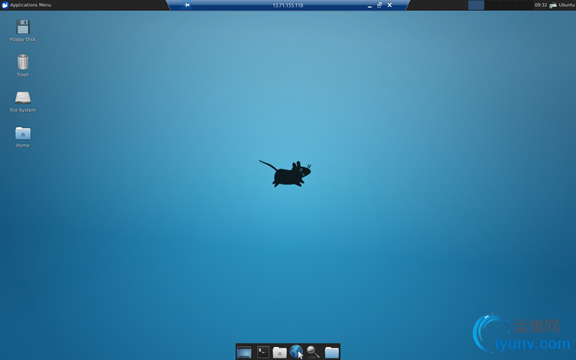Select the Floppy Disk desktop icon
The width and height of the screenshot is (576, 360).
pyautogui.click(x=23, y=30)
